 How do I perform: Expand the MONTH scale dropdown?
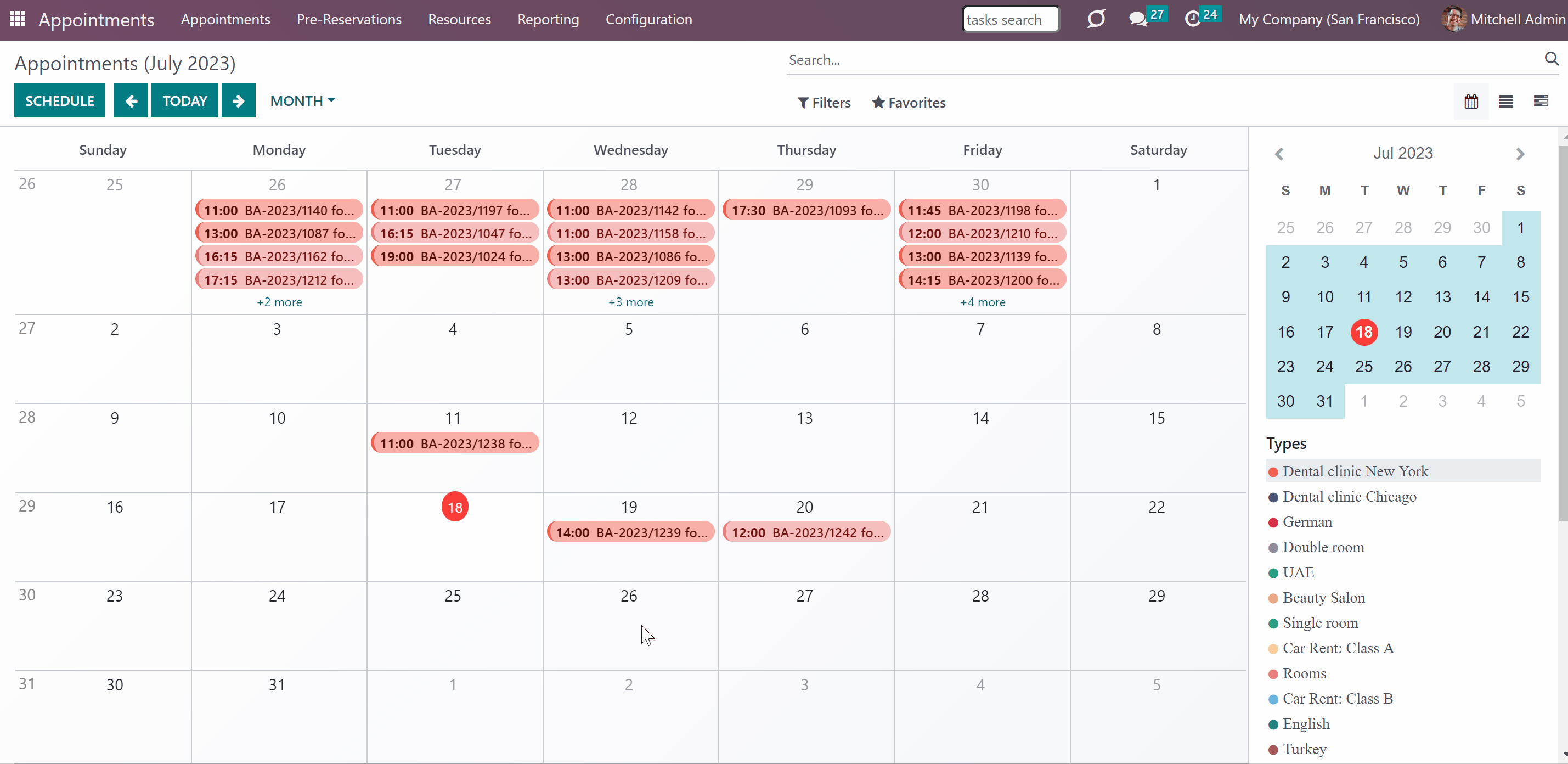[302, 100]
